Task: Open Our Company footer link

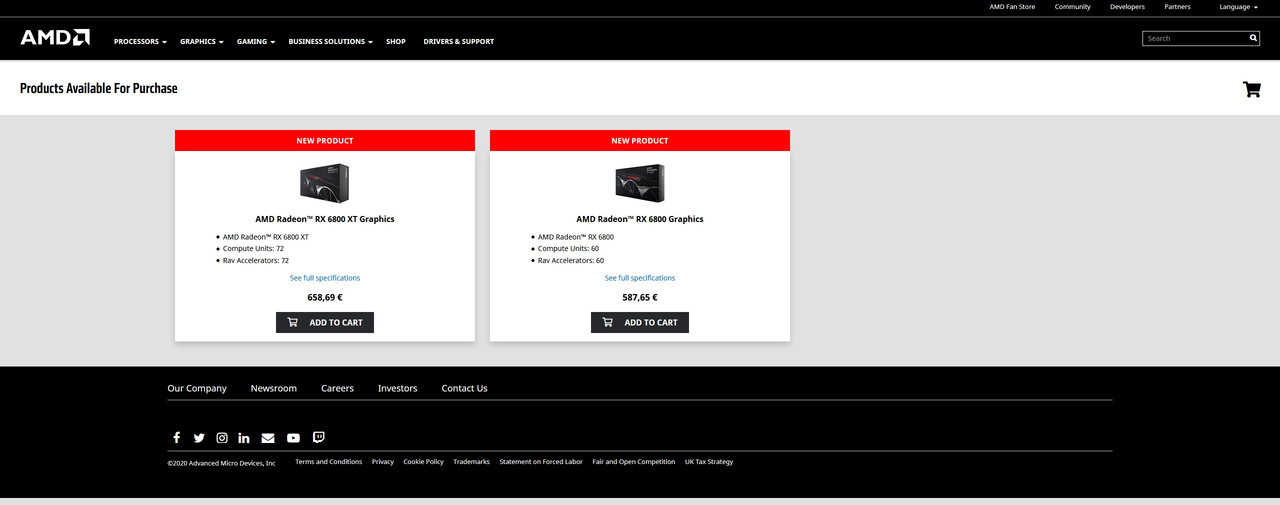Action: pyautogui.click(x=197, y=388)
